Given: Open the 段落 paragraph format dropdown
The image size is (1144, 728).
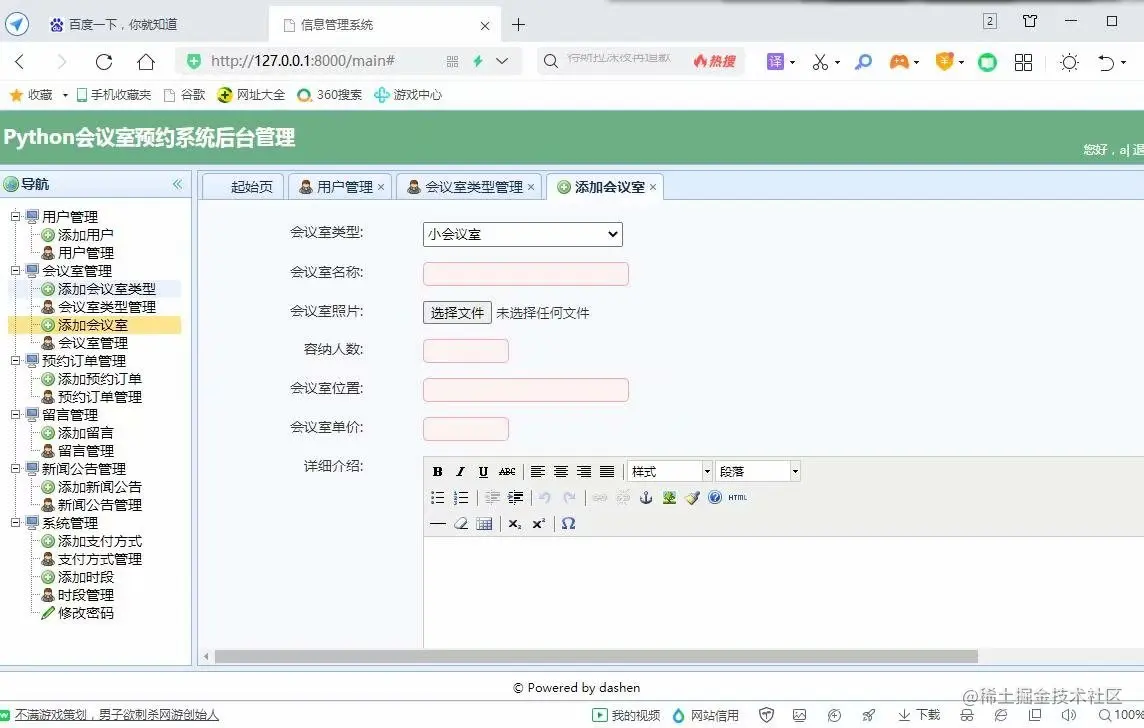Looking at the screenshot, I should point(758,471).
